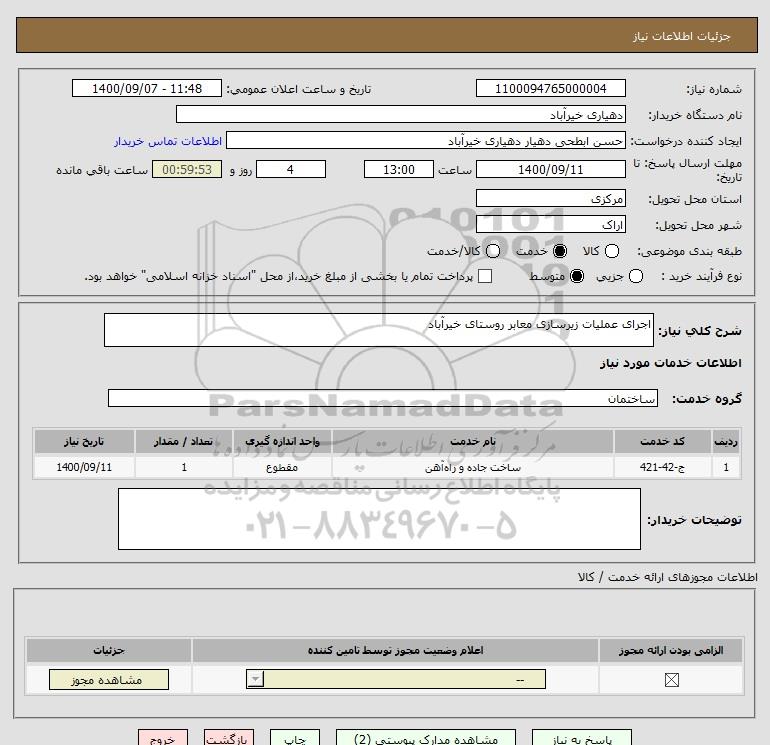The width and height of the screenshot is (770, 745).
Task: Choose the متوسط purchase type radio
Action: [577, 276]
